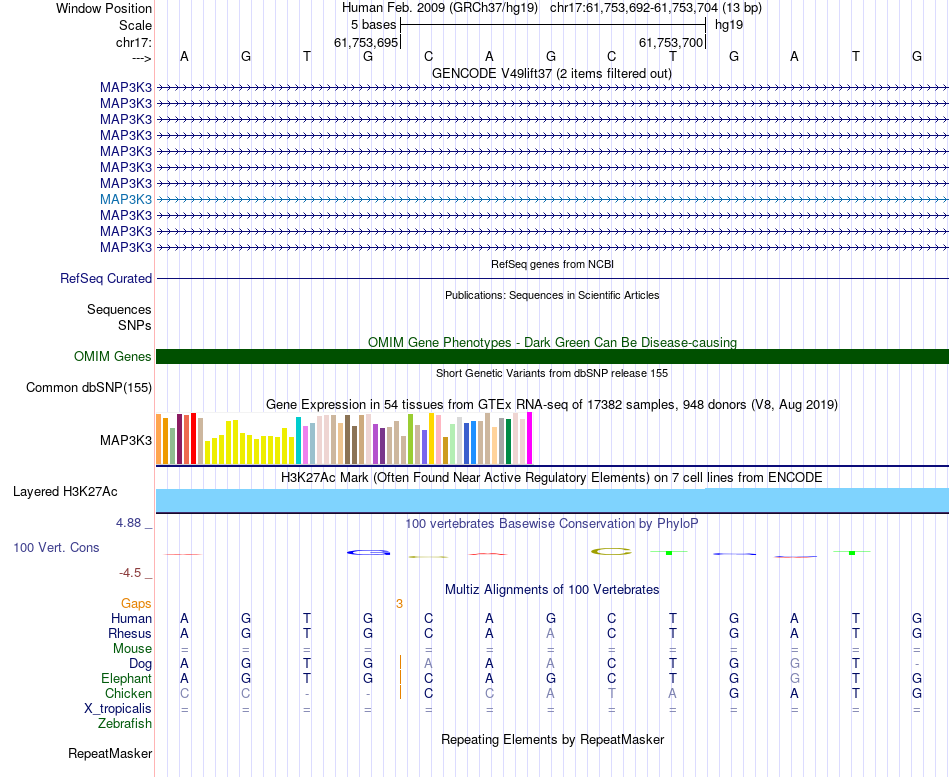The image size is (950, 777).
Task: Open 'Publications: Sequences in Scientific Articles' title
Action: (552, 295)
